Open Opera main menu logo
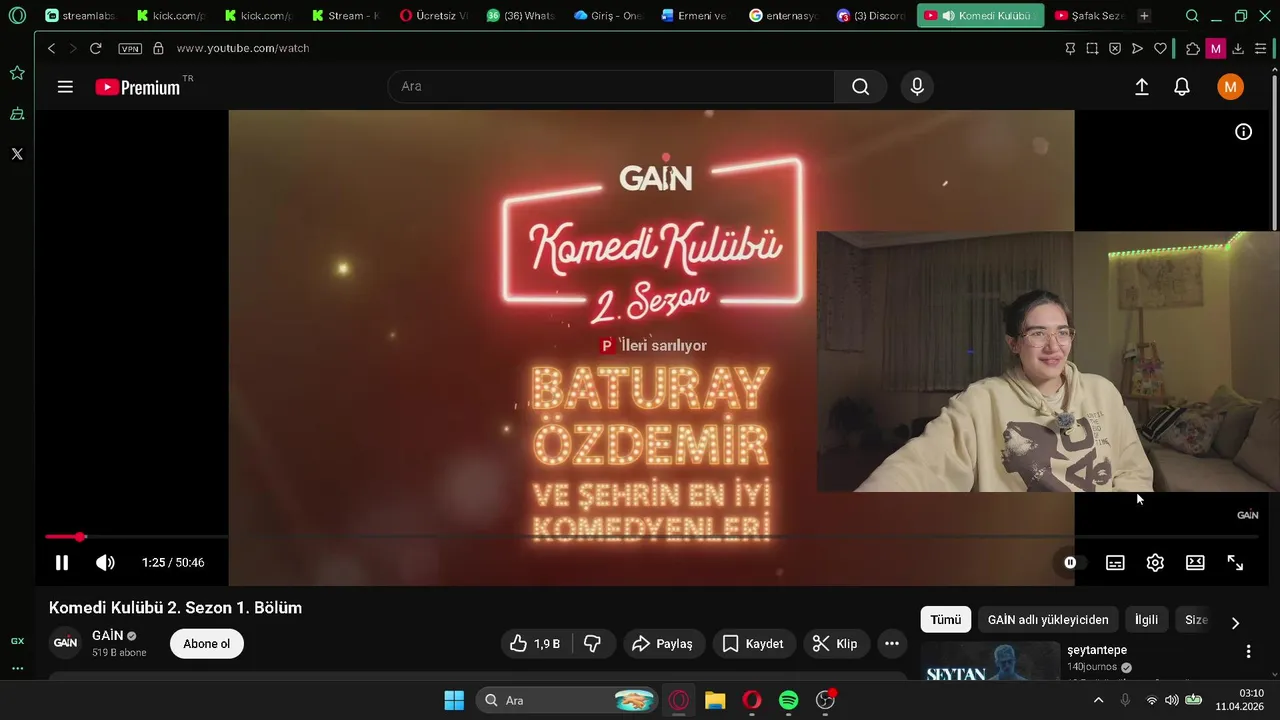This screenshot has width=1280, height=720. pyautogui.click(x=17, y=16)
